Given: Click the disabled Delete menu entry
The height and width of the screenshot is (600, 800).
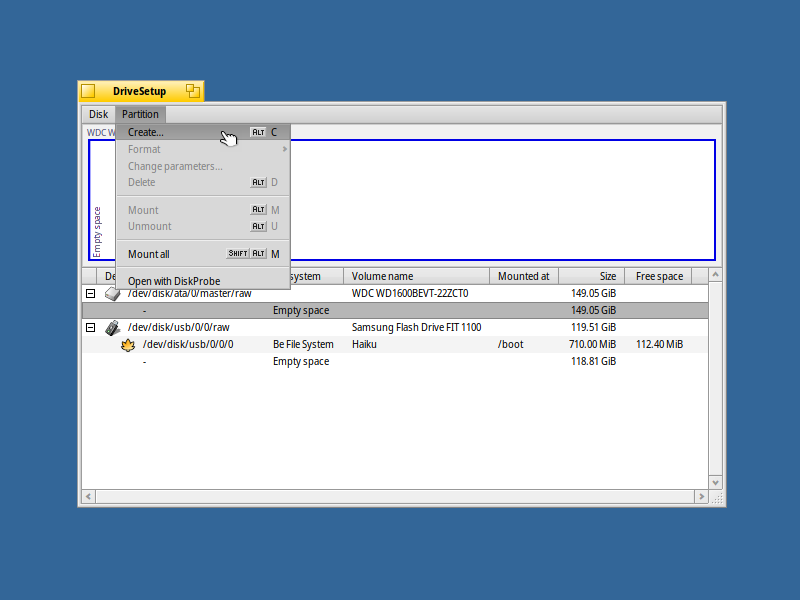Looking at the screenshot, I should [203, 182].
